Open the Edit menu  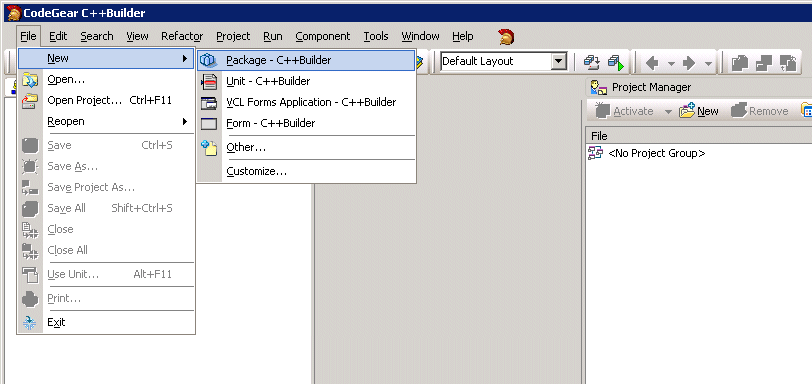[x=59, y=36]
